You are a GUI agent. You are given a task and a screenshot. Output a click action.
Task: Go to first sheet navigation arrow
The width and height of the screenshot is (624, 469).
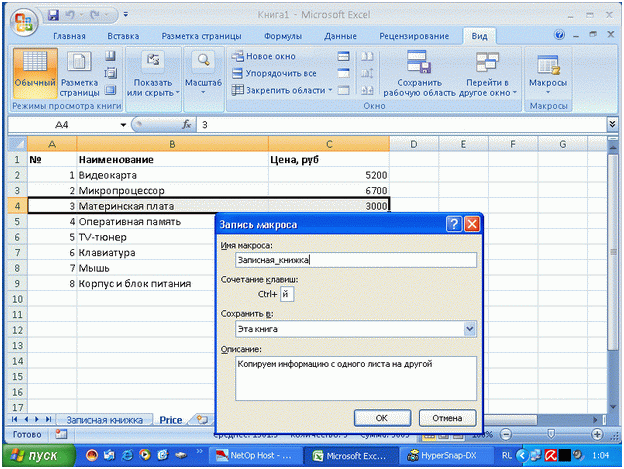pyautogui.click(x=15, y=419)
